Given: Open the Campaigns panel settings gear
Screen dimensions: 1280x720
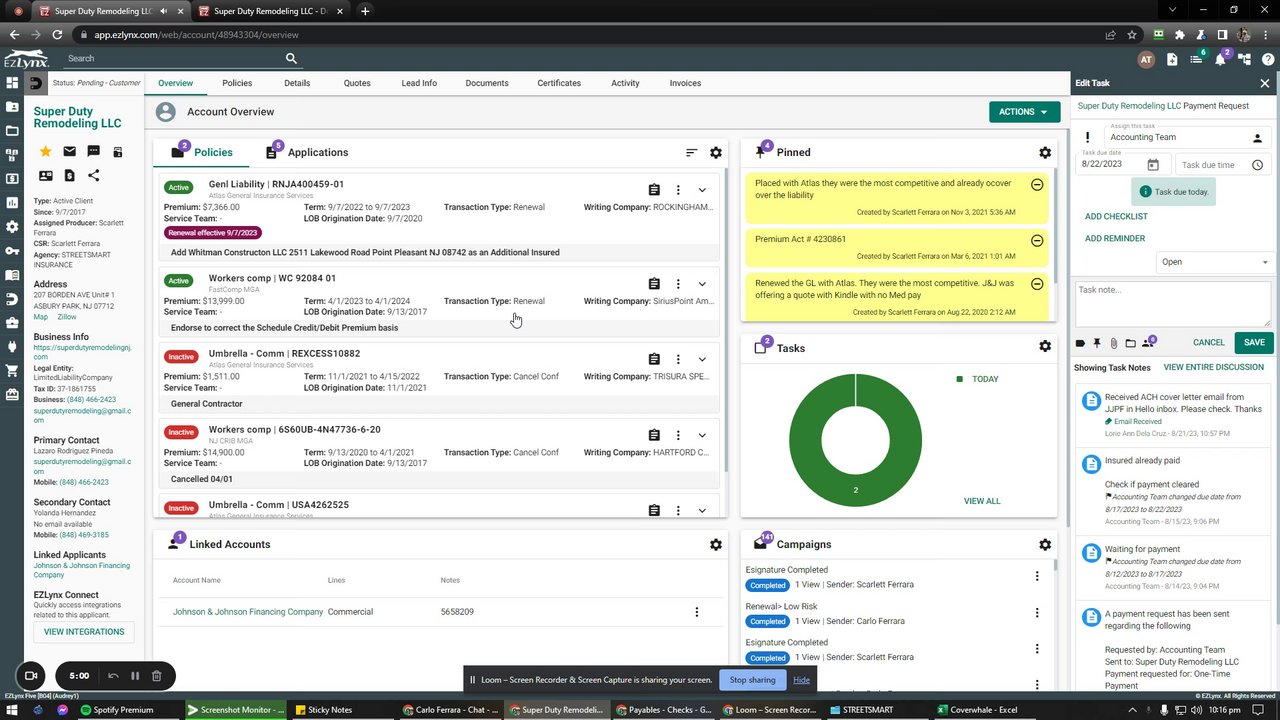Looking at the screenshot, I should (1045, 545).
